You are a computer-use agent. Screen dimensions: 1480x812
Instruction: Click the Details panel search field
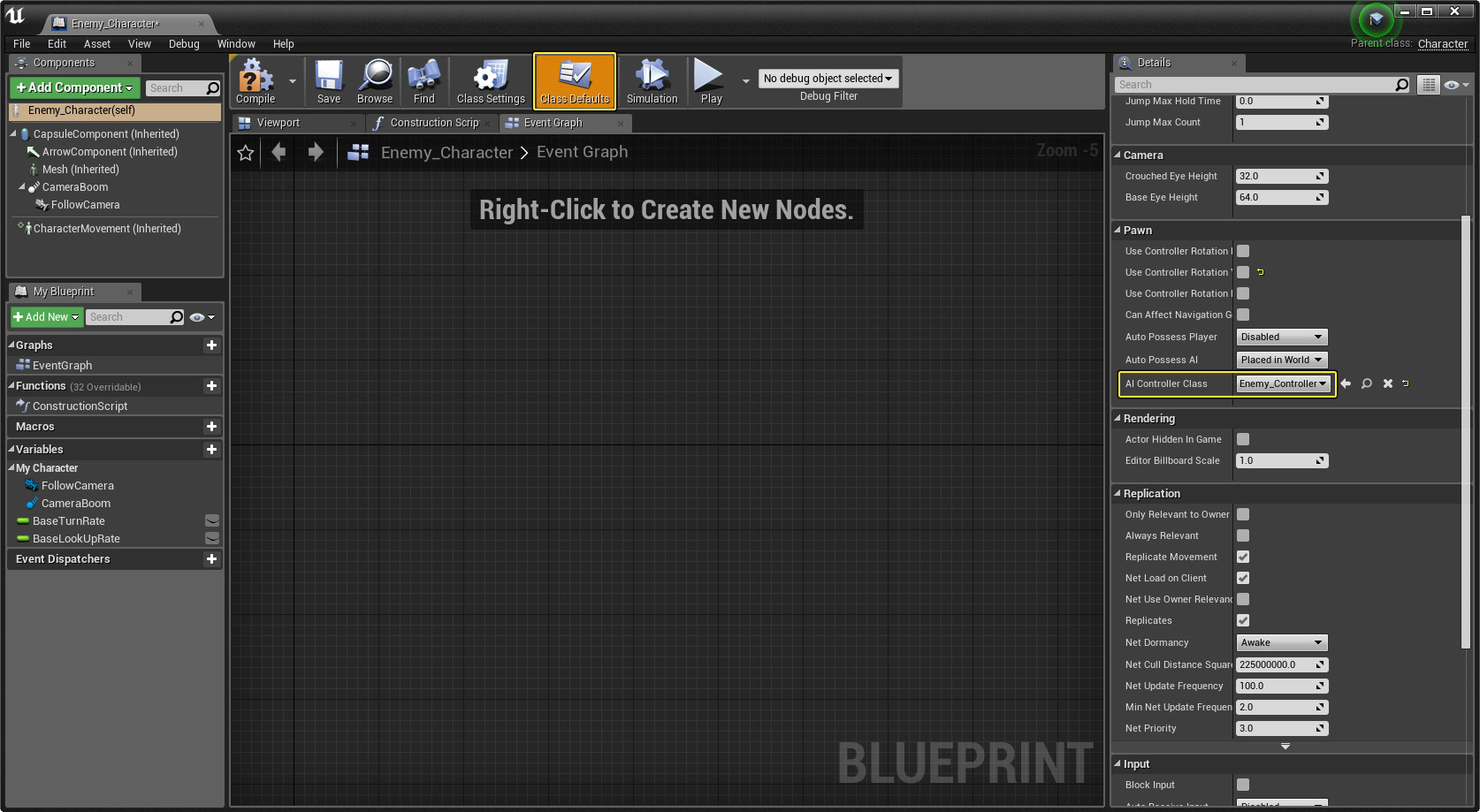tap(1254, 85)
